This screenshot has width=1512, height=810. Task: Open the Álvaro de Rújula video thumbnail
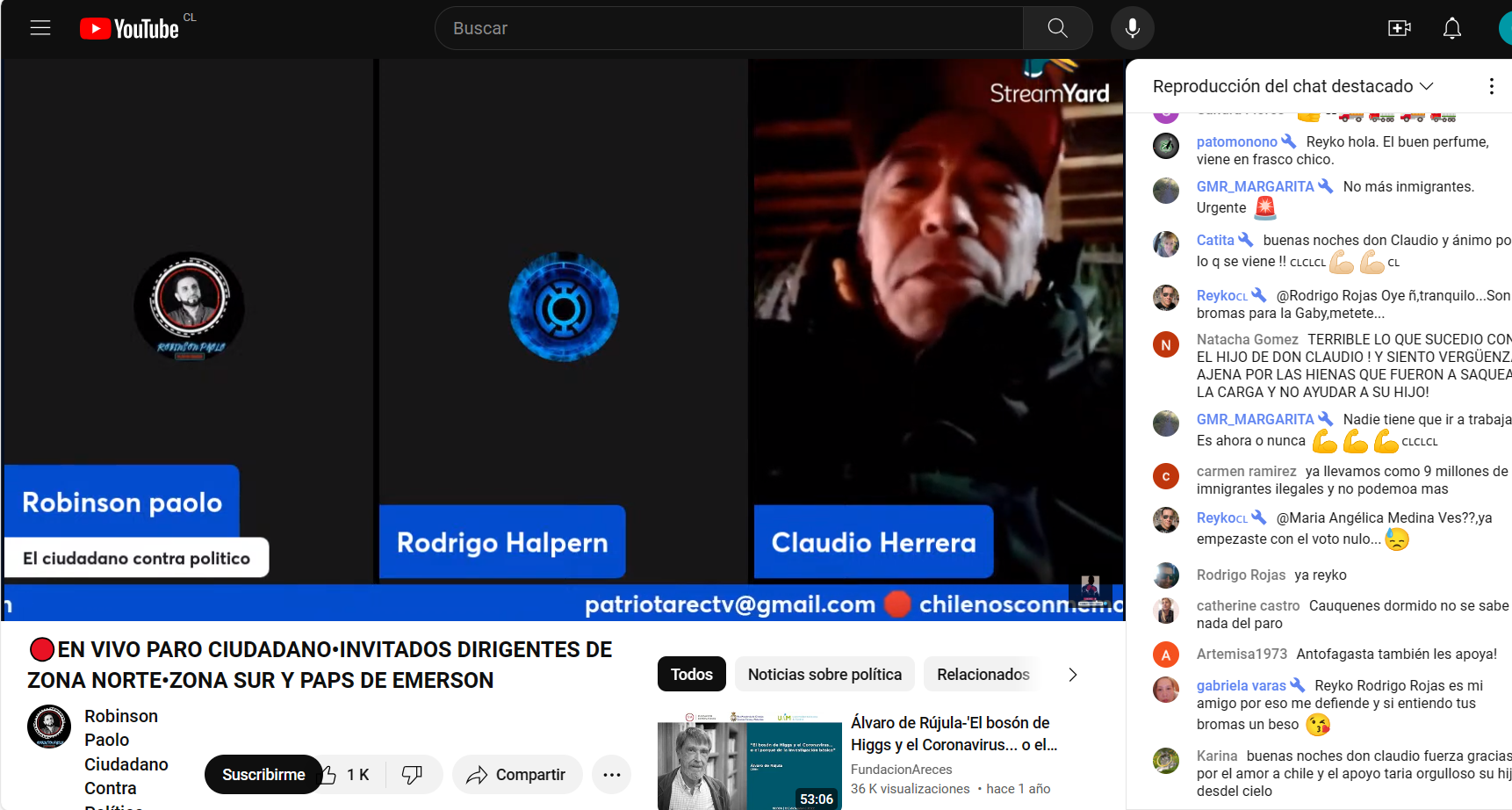[x=750, y=761]
